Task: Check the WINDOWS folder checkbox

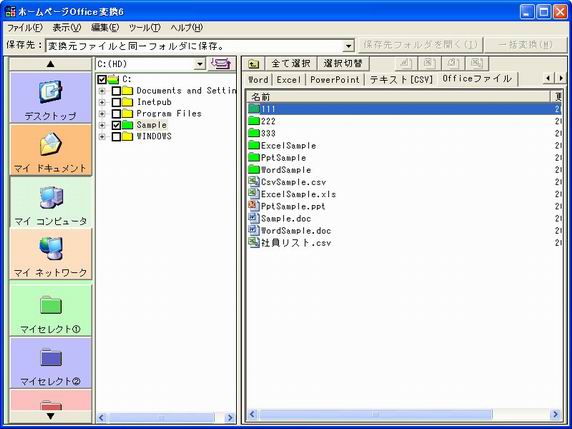Action: coord(116,136)
